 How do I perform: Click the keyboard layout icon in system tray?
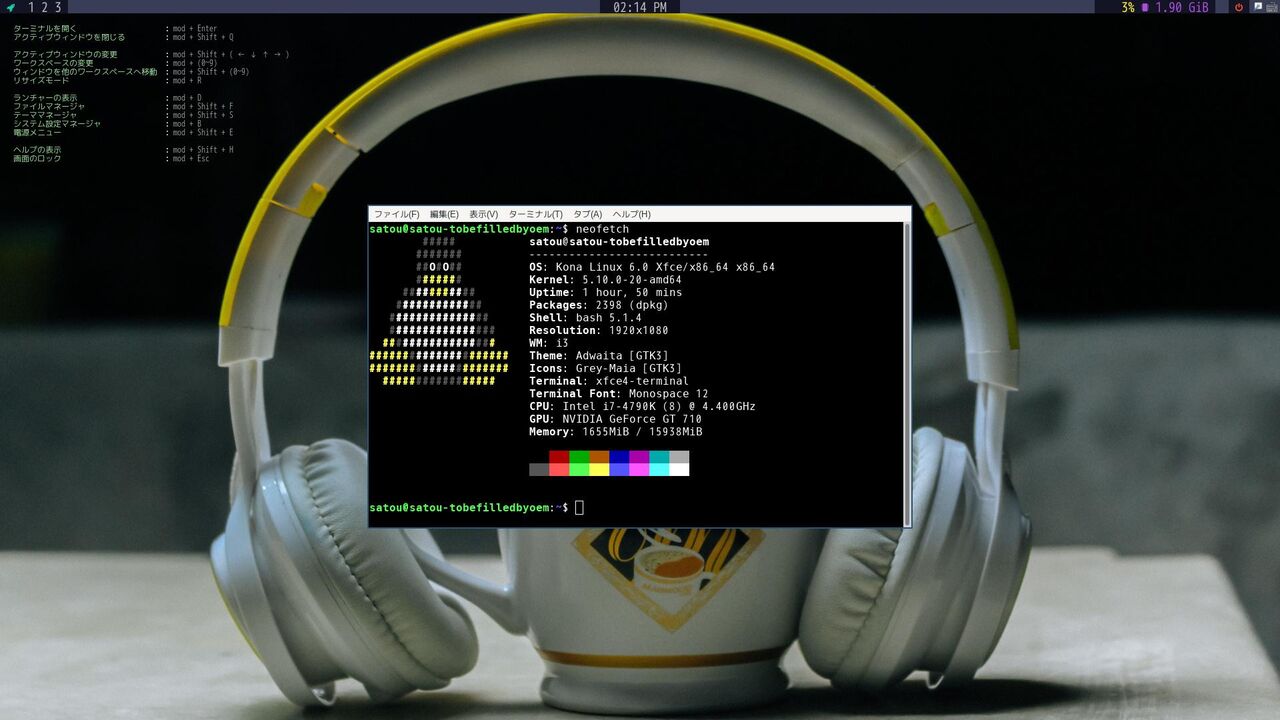[x=1270, y=7]
